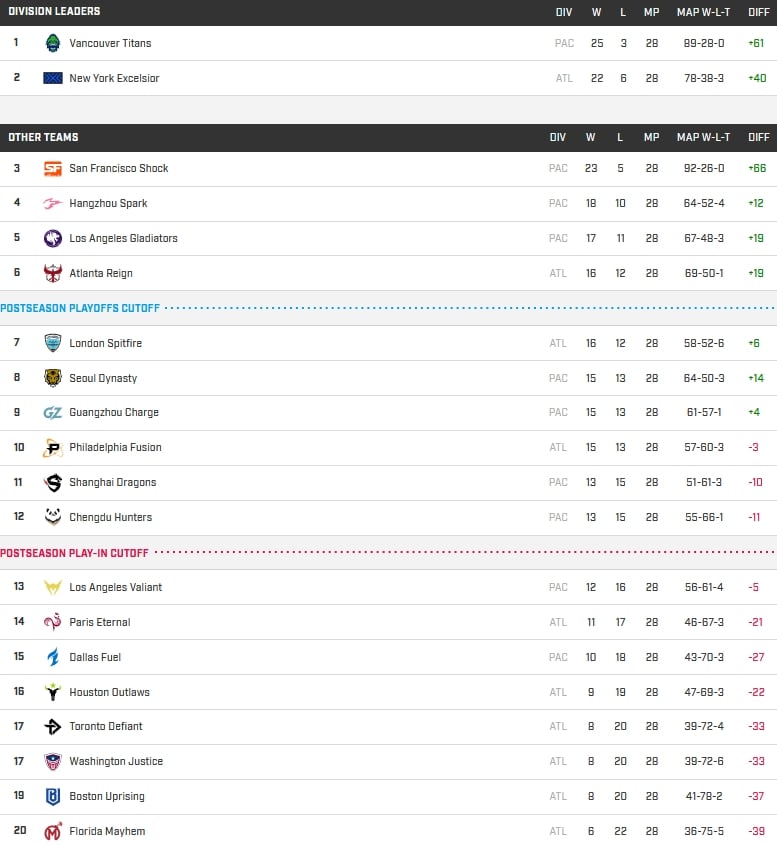Select the Seoul Dynasty tiger logo
777x845 pixels.
coord(53,378)
